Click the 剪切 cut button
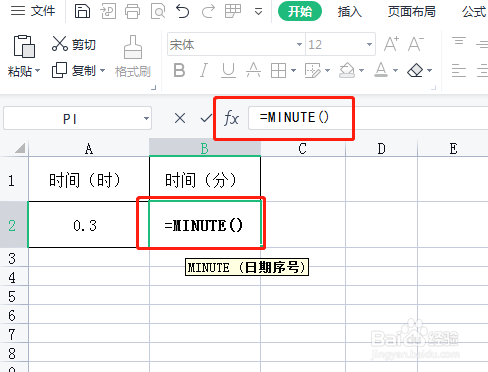This screenshot has width=488, height=372. click(74, 44)
